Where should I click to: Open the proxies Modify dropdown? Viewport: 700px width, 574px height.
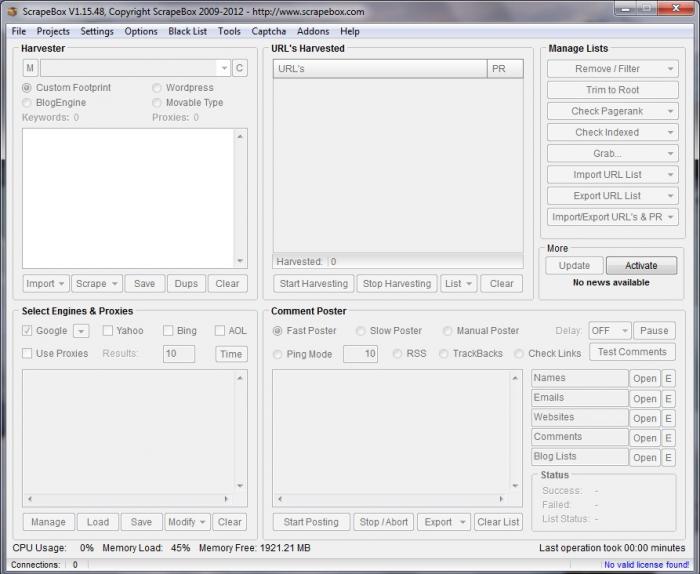coord(187,522)
